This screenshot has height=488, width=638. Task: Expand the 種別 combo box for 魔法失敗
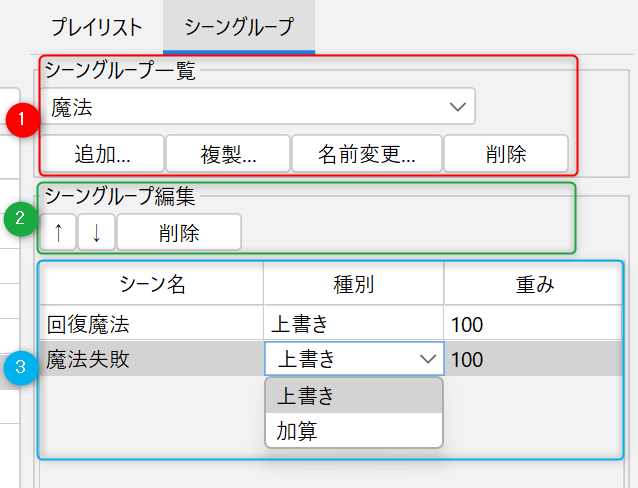(353, 359)
